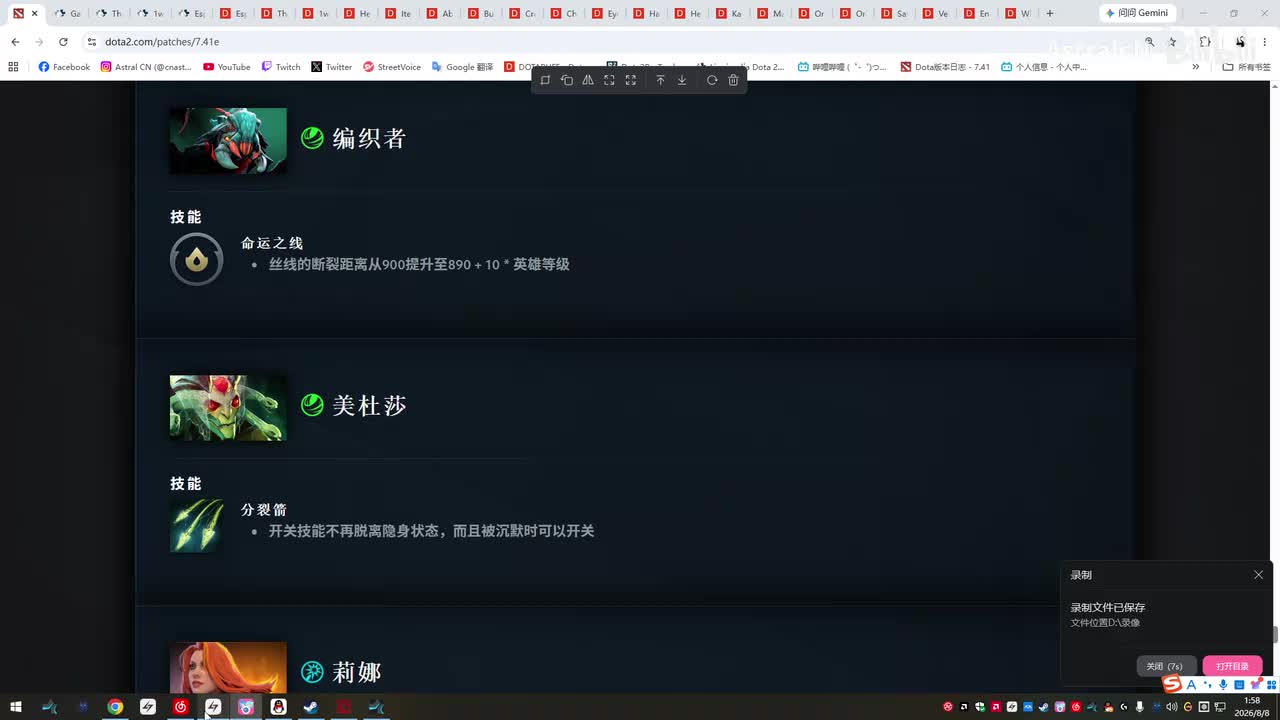
Task: Click the first fullscreen frame icon in floating toolbar
Action: click(609, 80)
